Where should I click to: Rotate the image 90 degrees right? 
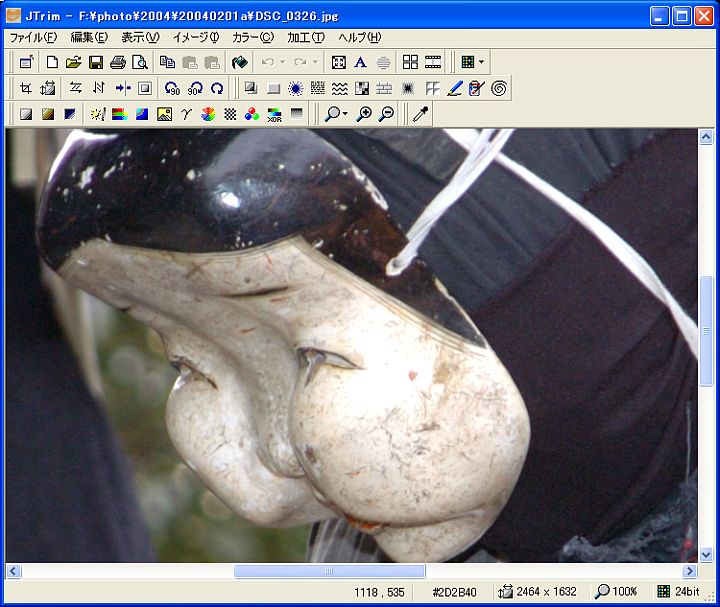[x=194, y=88]
